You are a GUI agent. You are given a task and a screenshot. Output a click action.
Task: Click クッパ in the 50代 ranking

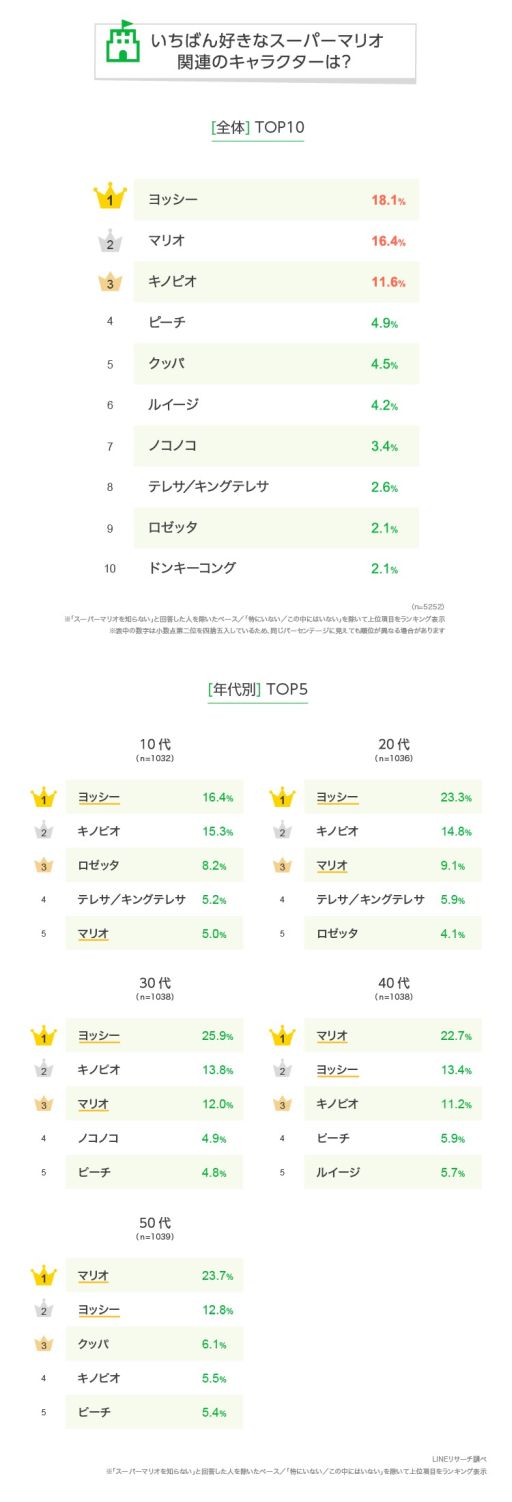93,1343
